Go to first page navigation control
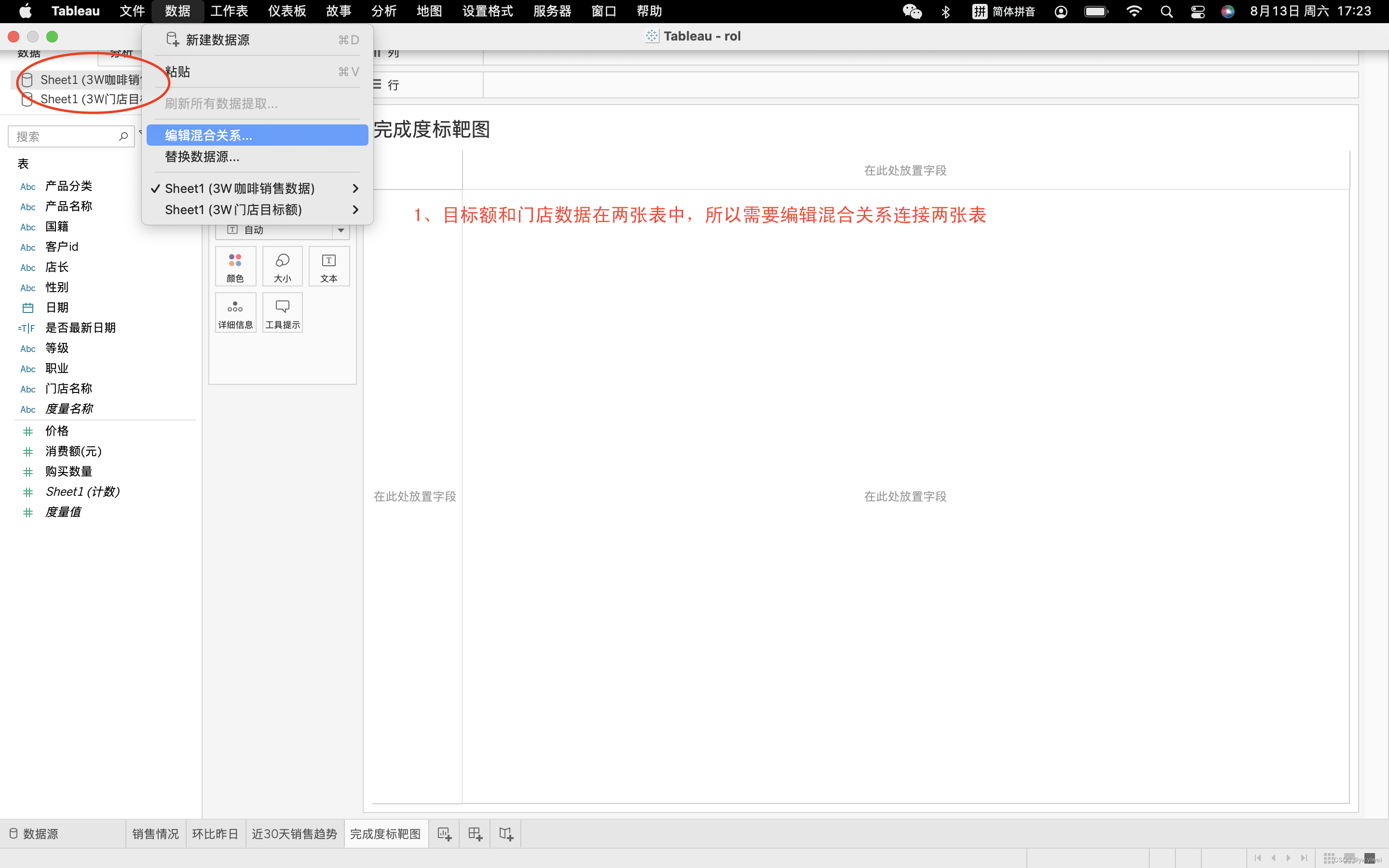 1257,858
